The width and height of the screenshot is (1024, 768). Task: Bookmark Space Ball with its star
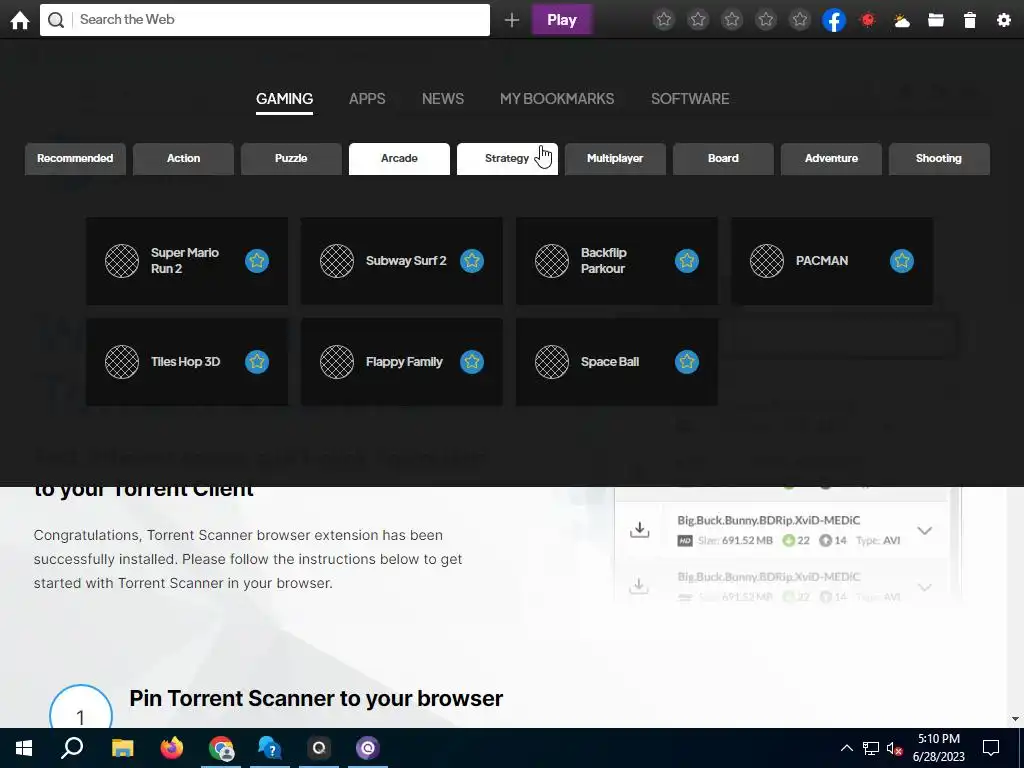(687, 362)
